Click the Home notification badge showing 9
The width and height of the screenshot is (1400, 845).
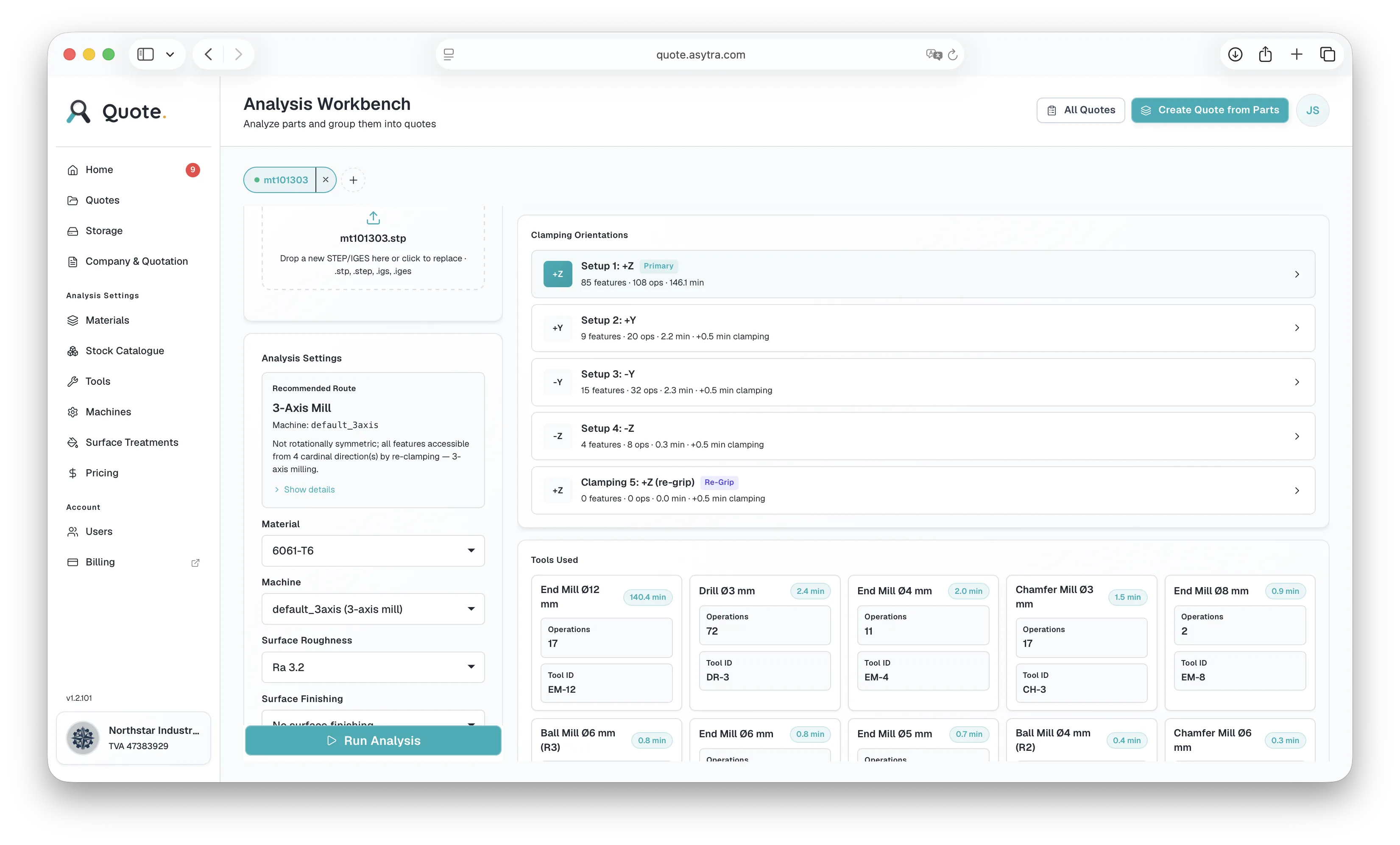192,170
